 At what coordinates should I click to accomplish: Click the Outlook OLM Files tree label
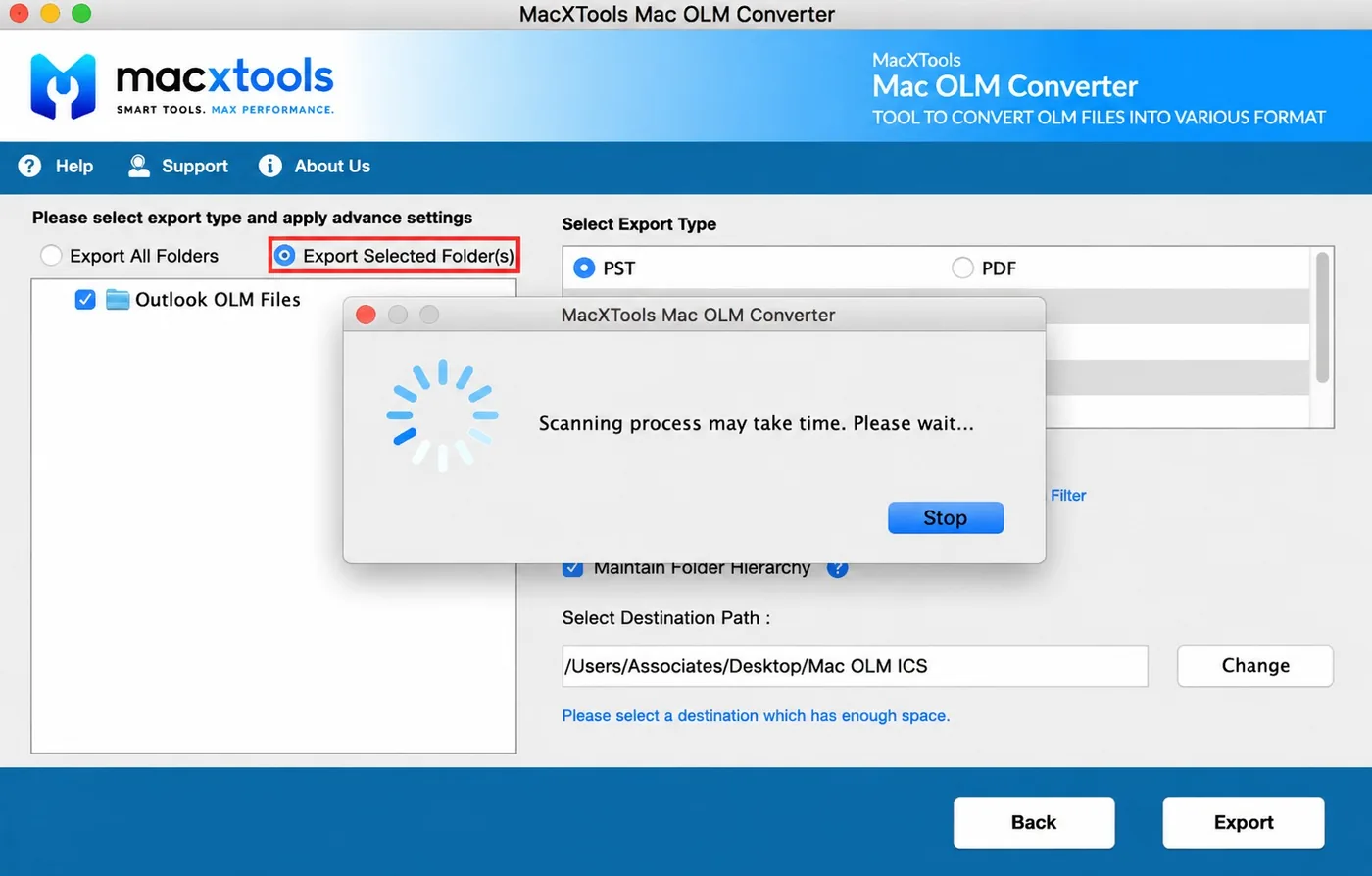(x=218, y=299)
